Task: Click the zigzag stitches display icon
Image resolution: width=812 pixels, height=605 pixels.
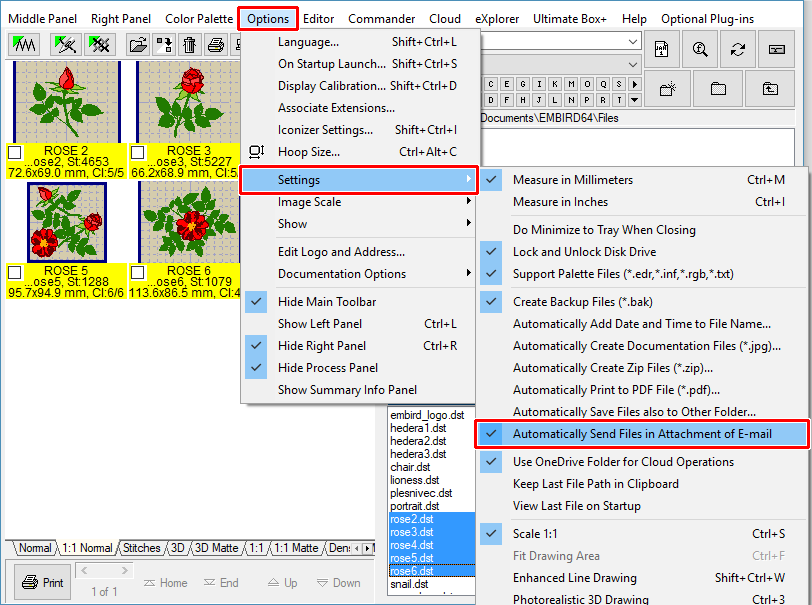Action: click(x=24, y=45)
